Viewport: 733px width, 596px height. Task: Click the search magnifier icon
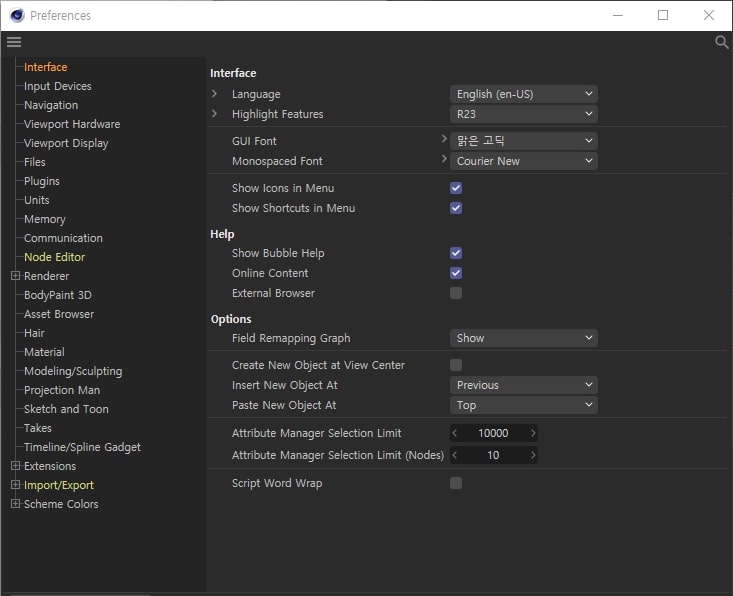pyautogui.click(x=721, y=42)
